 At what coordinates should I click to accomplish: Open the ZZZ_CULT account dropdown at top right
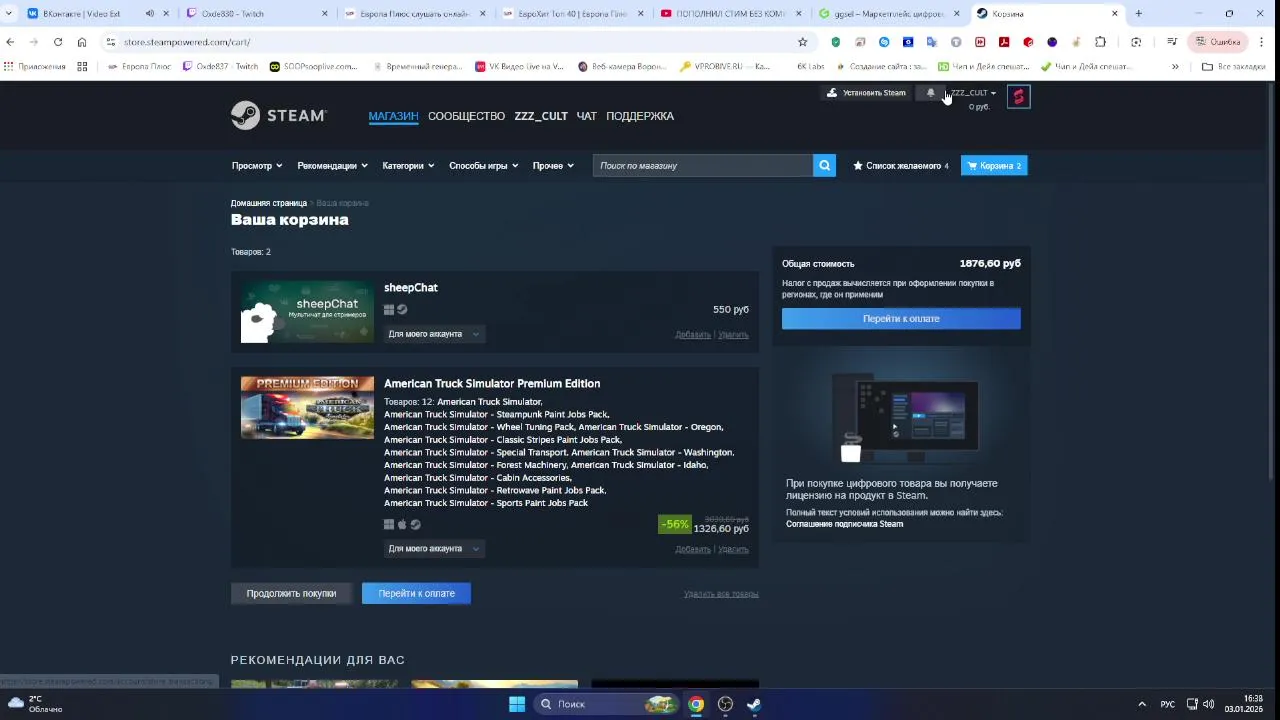pos(973,93)
